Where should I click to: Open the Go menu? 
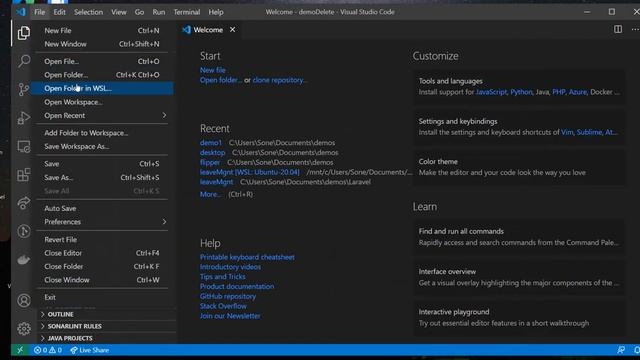[x=139, y=12]
